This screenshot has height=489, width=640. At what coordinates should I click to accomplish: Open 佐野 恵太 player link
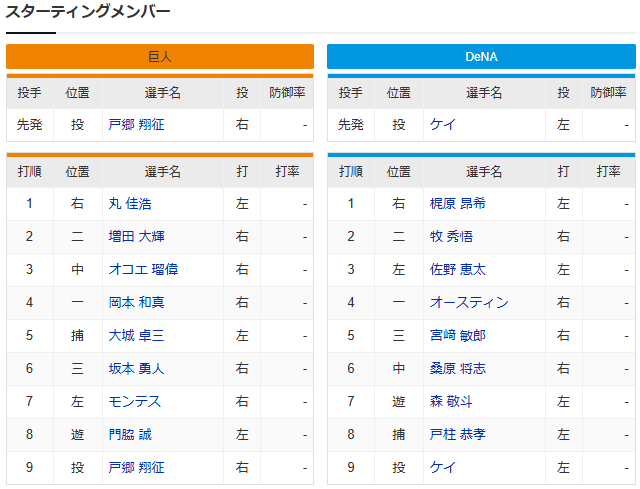point(458,269)
